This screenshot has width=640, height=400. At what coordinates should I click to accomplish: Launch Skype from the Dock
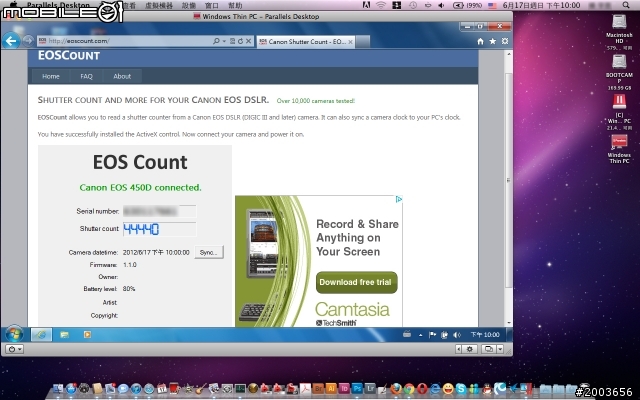[461, 389]
